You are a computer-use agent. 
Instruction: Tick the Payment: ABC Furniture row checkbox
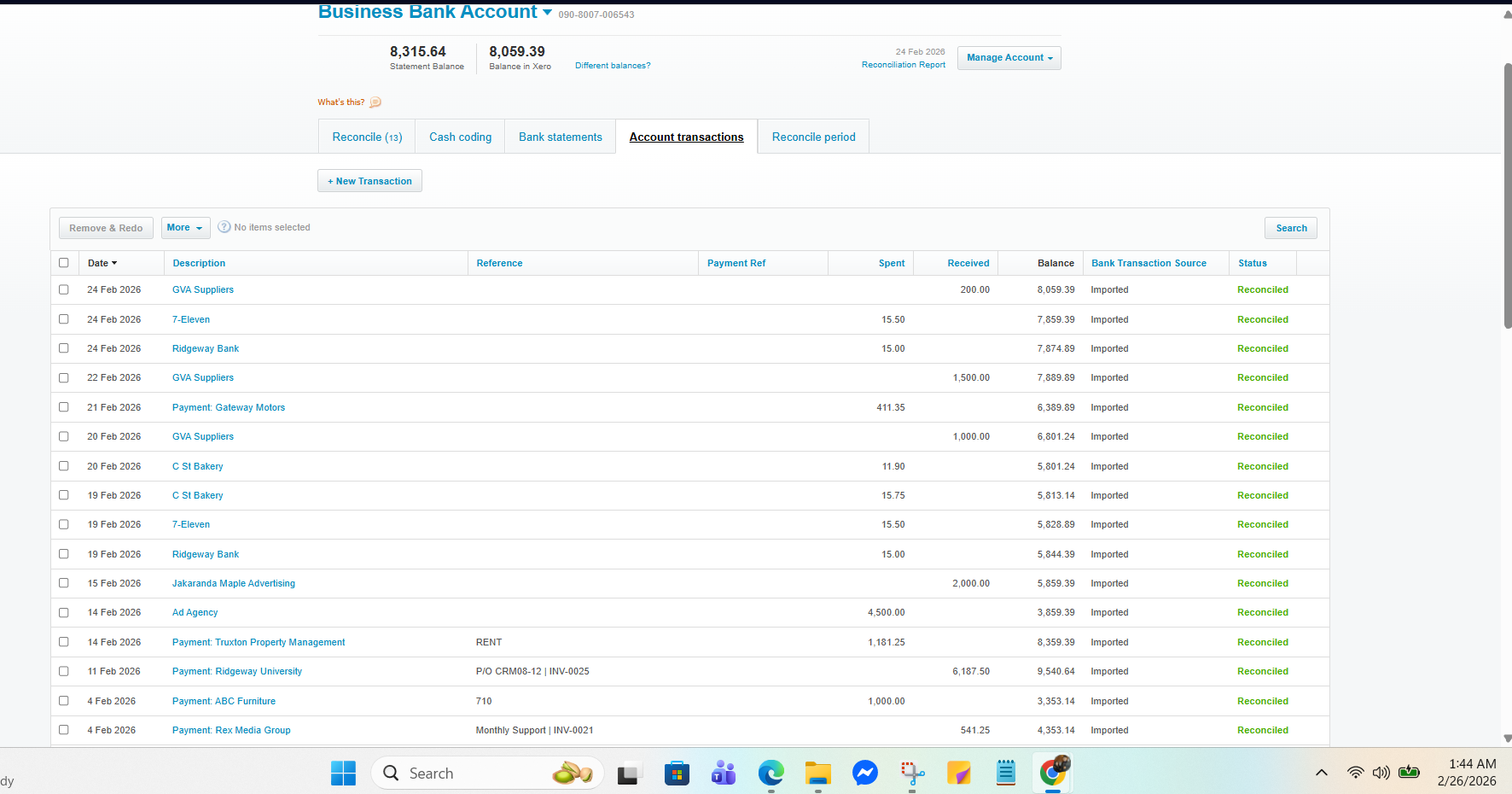64,701
